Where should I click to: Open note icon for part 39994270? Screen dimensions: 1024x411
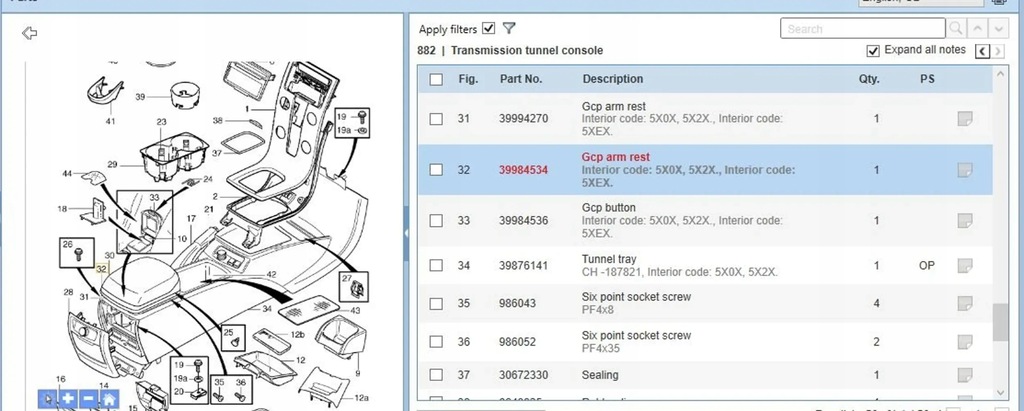point(965,119)
